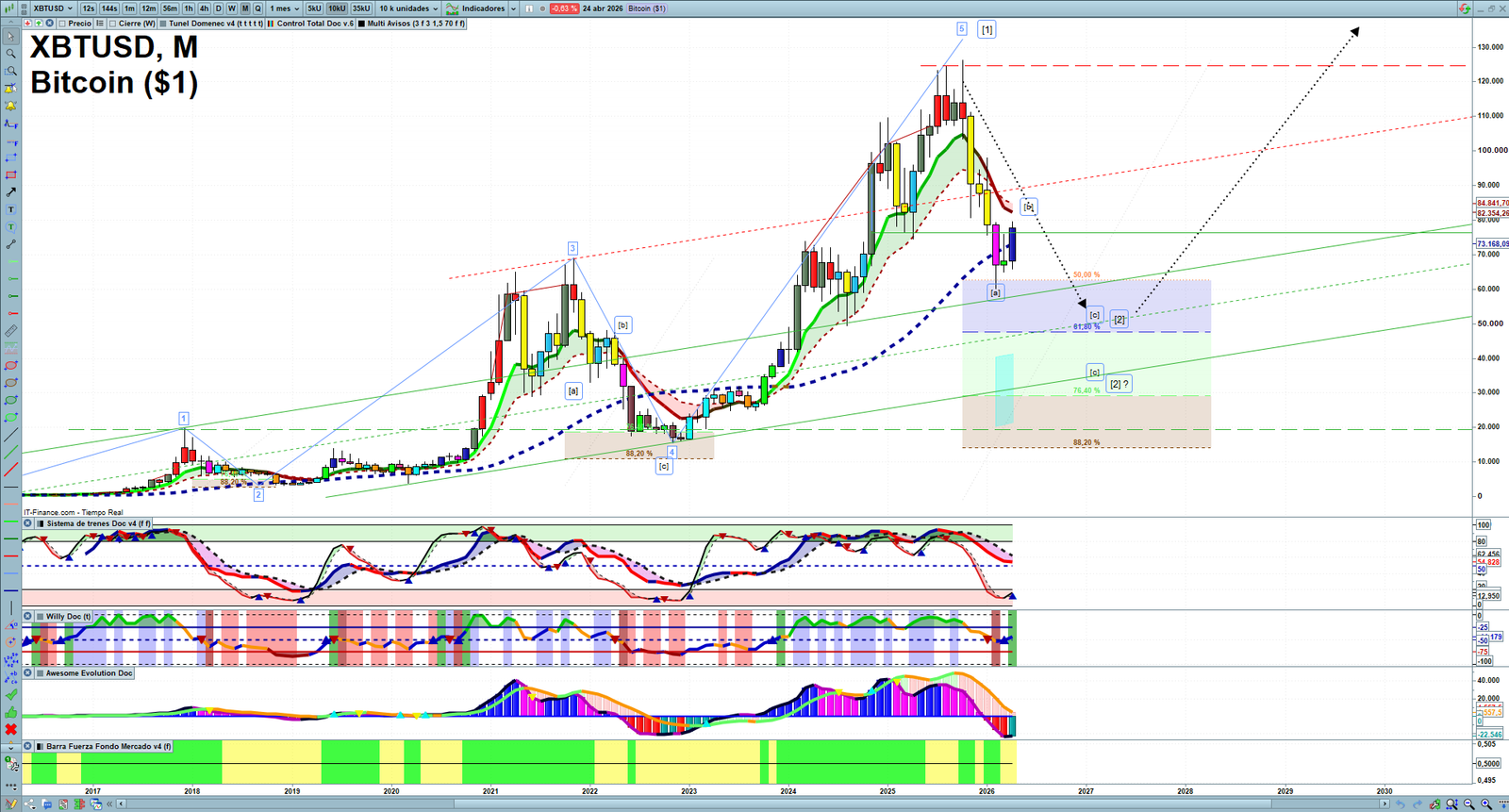Switch to the 1h timeframe
Viewport: 1509px width, 812px height.
coord(189,8)
